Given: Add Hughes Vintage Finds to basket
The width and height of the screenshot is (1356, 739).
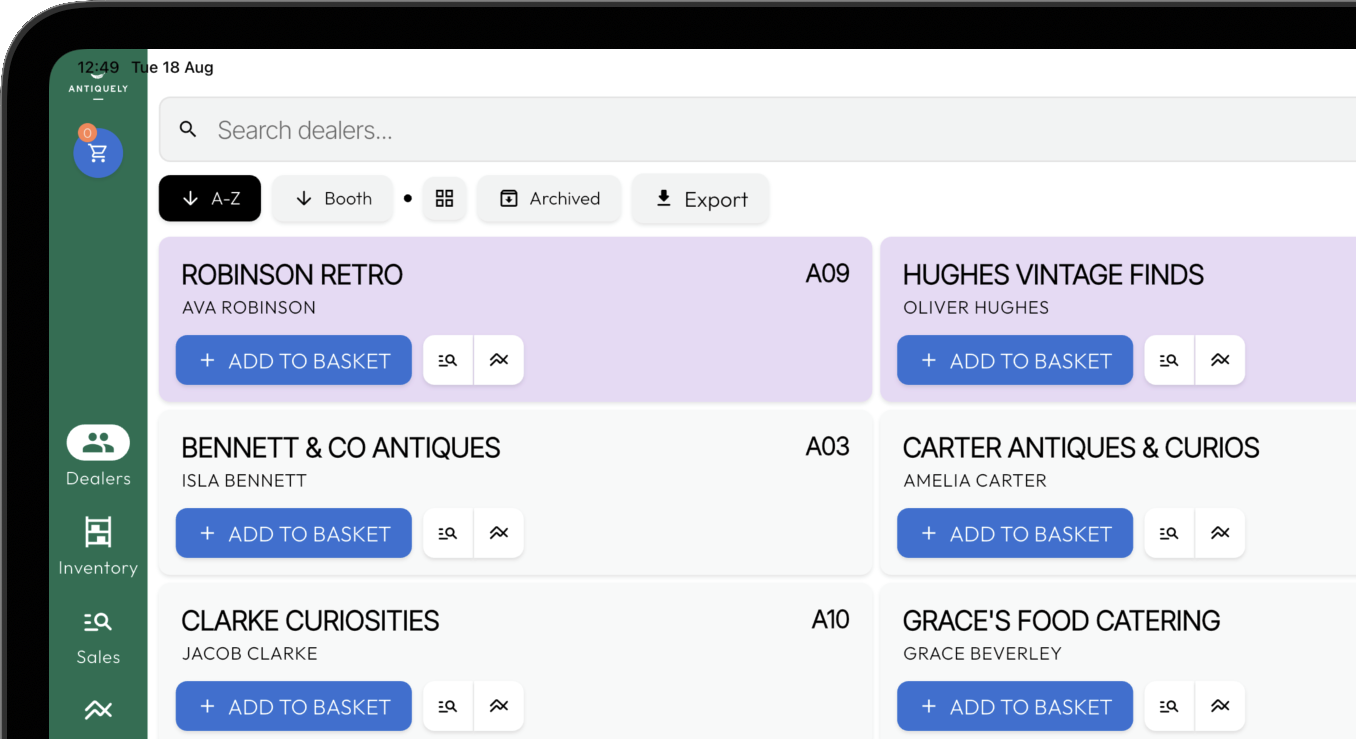Looking at the screenshot, I should 1015,360.
